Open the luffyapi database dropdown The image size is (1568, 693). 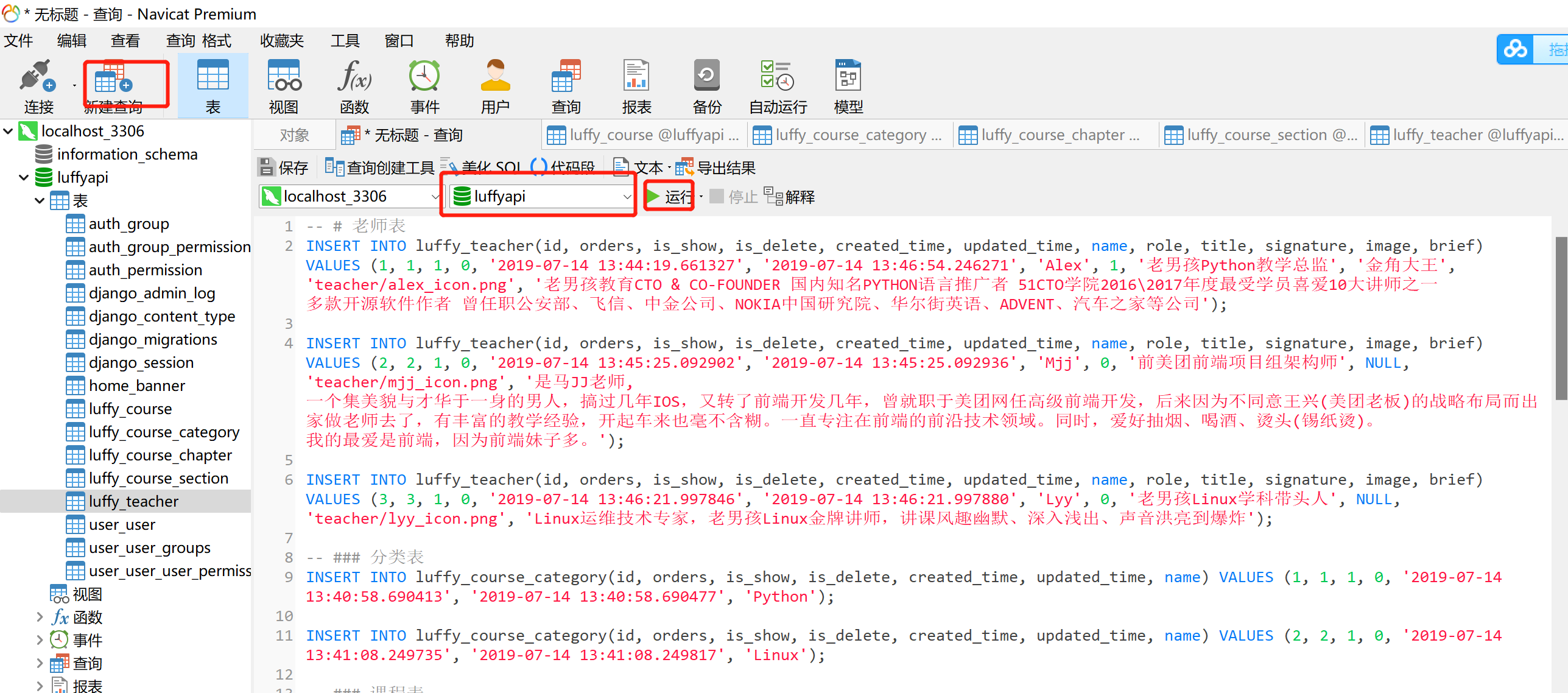[627, 197]
